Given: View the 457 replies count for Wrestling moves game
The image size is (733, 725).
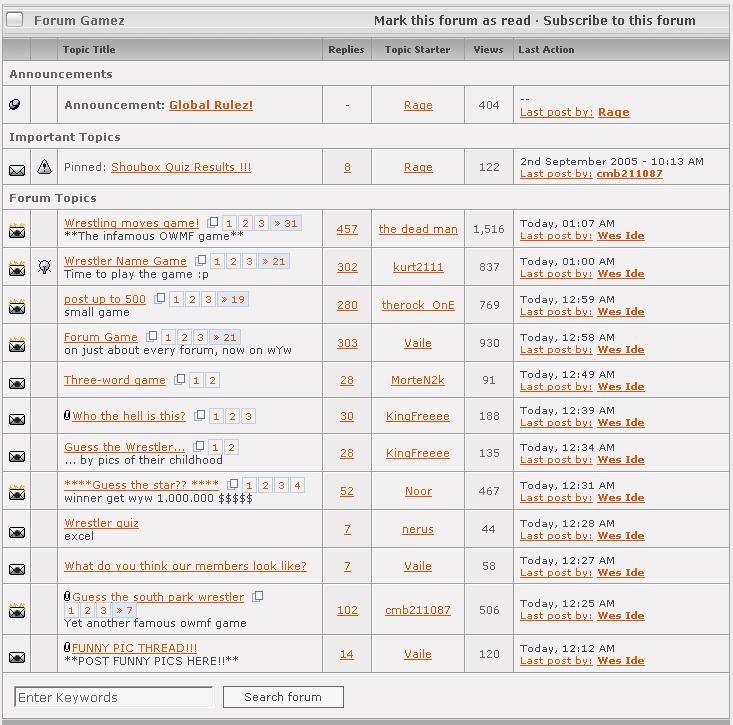Looking at the screenshot, I should tap(347, 229).
